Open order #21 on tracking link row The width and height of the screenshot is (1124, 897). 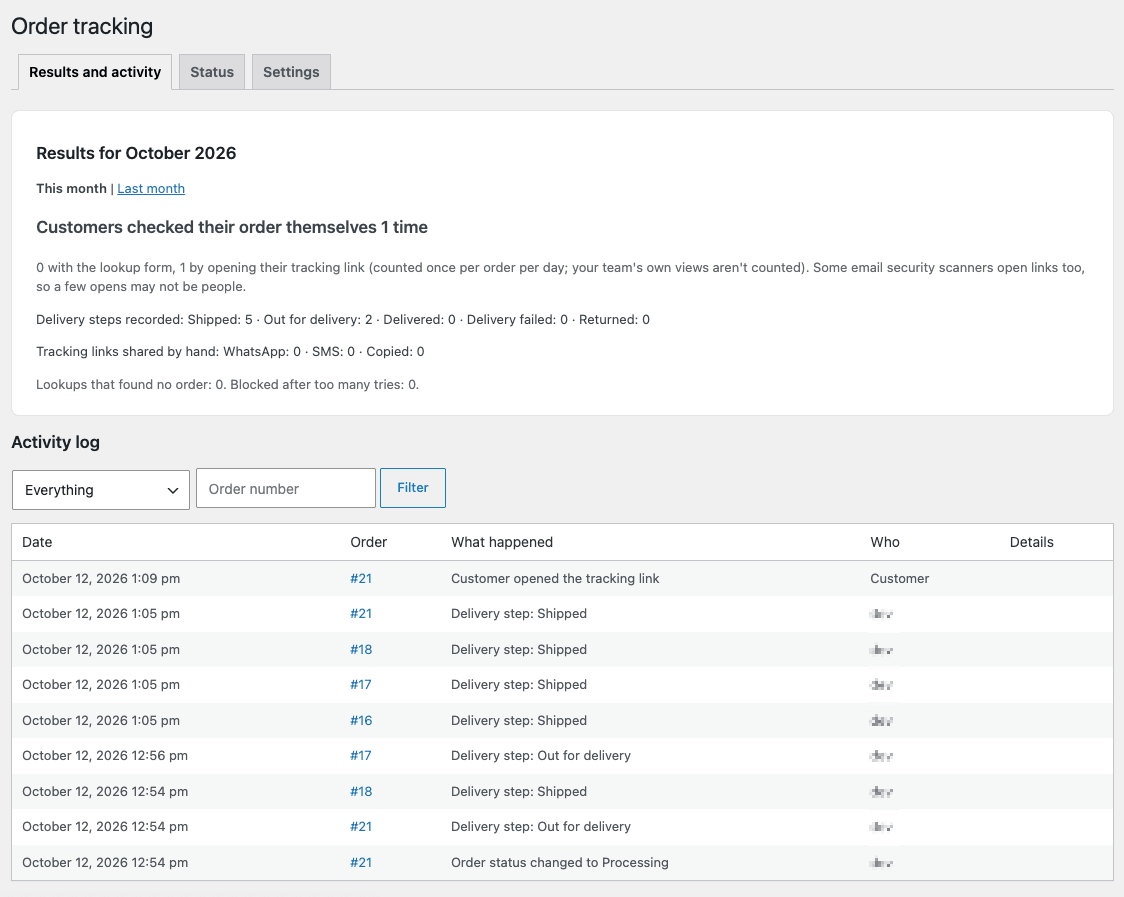click(x=361, y=579)
